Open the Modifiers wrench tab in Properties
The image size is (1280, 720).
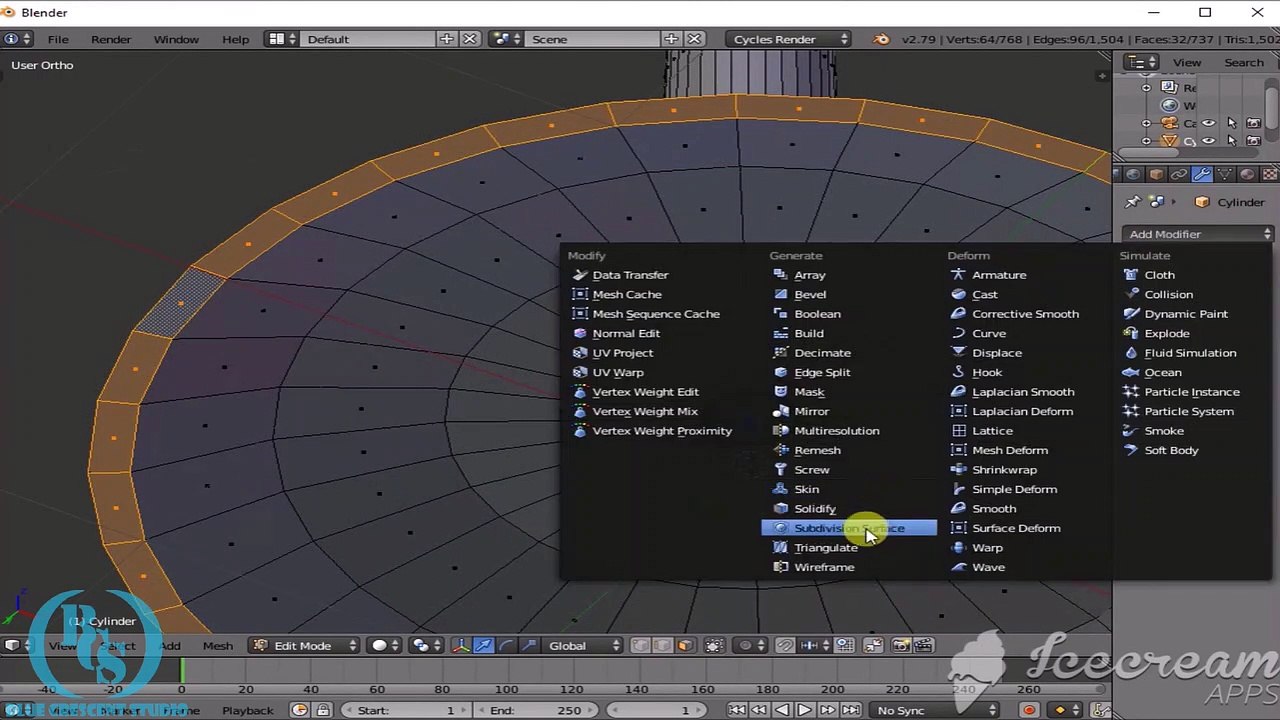(x=1202, y=174)
